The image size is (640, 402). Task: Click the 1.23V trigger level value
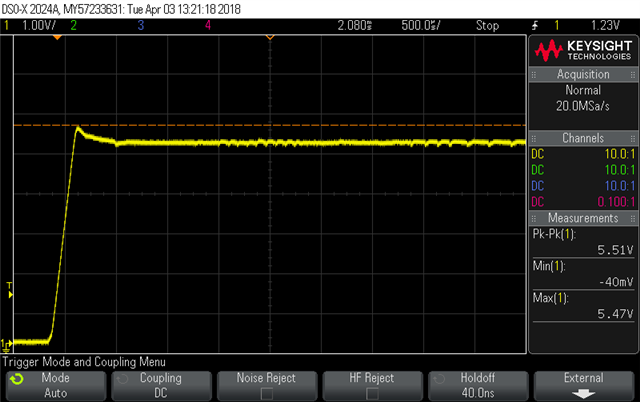(605, 25)
